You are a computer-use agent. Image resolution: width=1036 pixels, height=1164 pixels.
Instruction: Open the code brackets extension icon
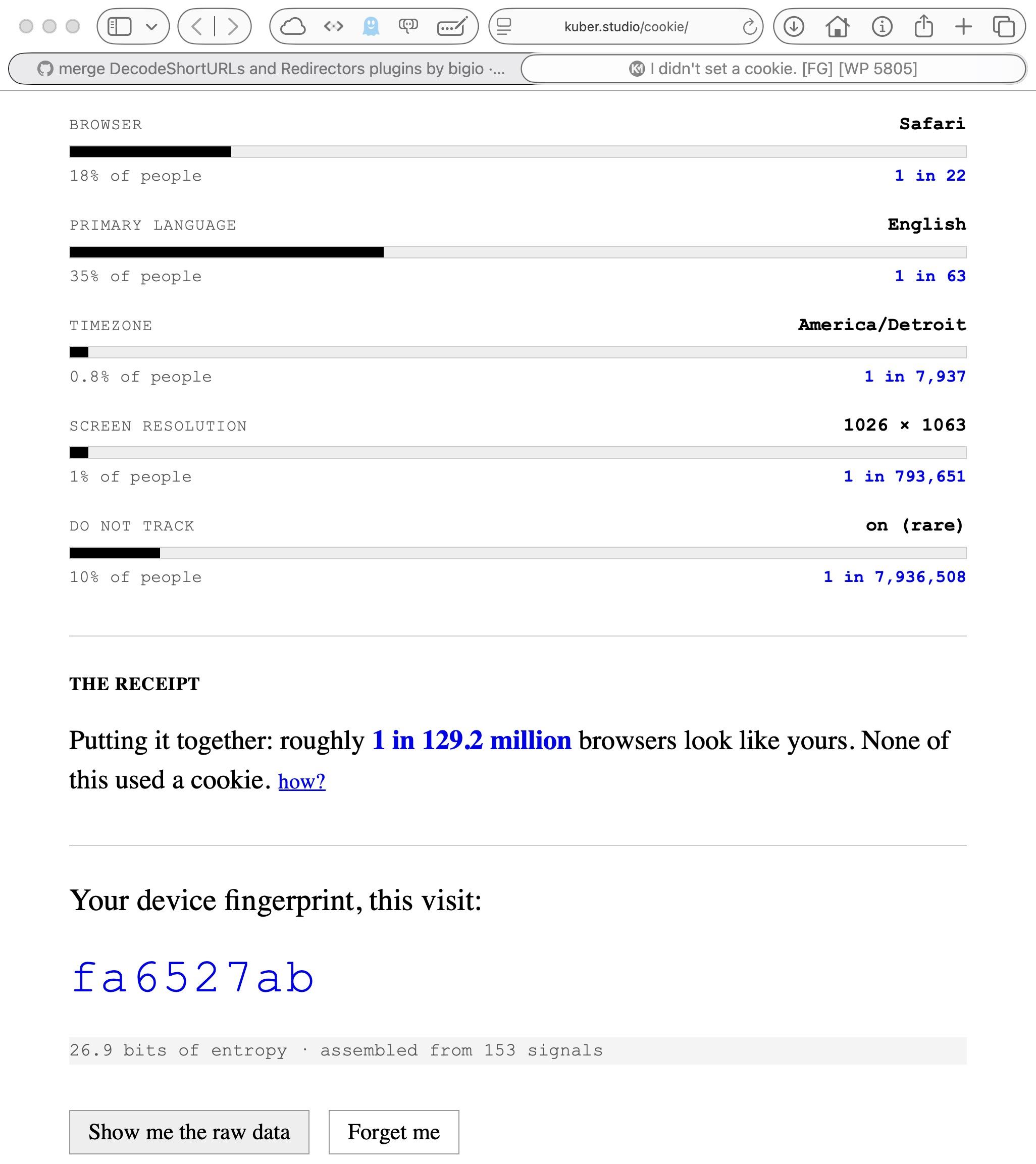pos(334,26)
